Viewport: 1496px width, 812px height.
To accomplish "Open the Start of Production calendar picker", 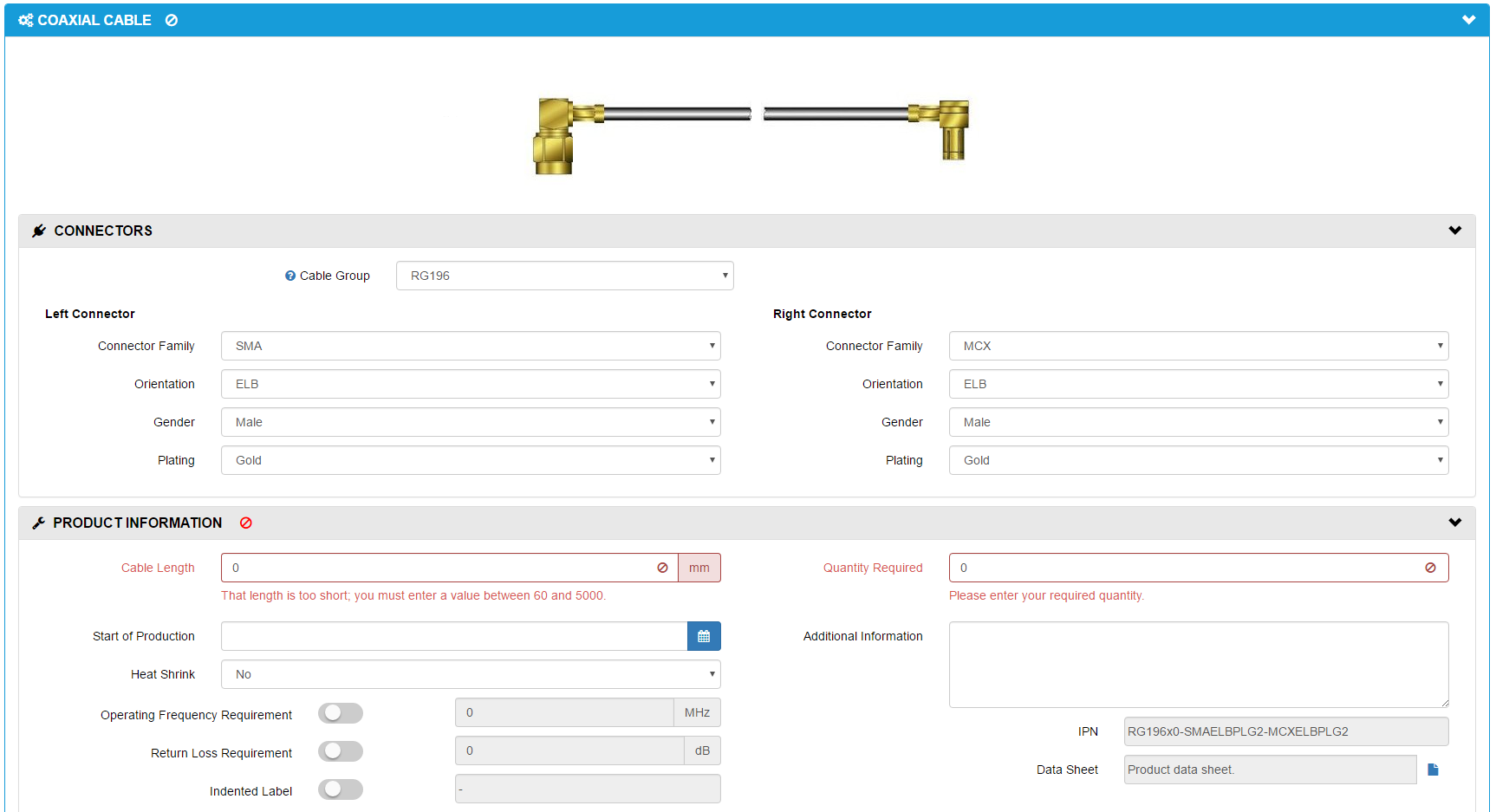I will (x=704, y=636).
